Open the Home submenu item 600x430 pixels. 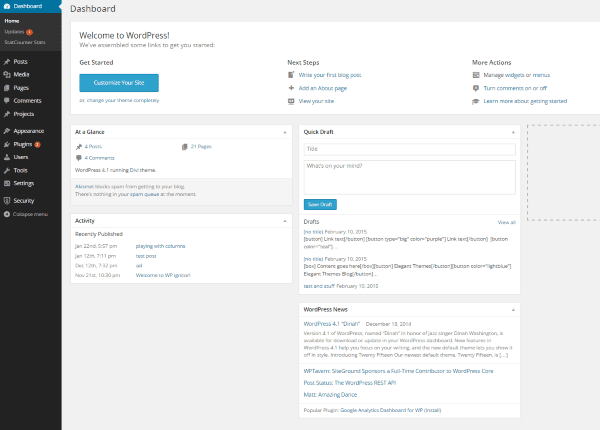click(x=12, y=21)
